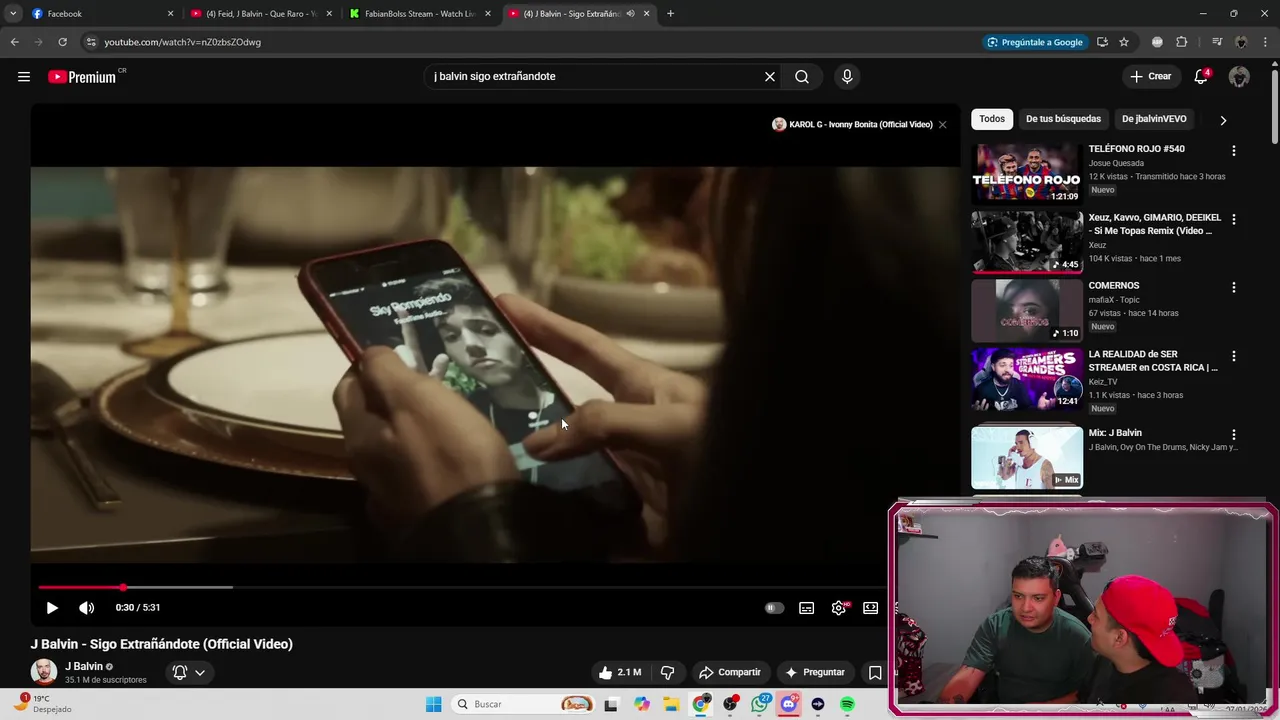The image size is (1280, 720).
Task: Select the Todos filter chip
Action: (x=992, y=119)
